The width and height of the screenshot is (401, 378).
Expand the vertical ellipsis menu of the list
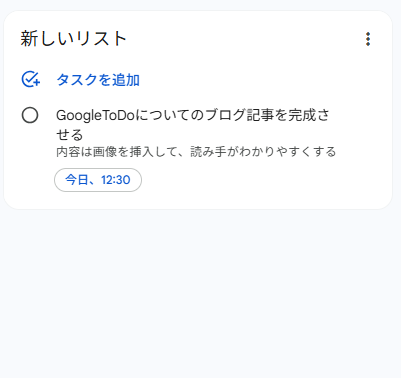coord(368,39)
